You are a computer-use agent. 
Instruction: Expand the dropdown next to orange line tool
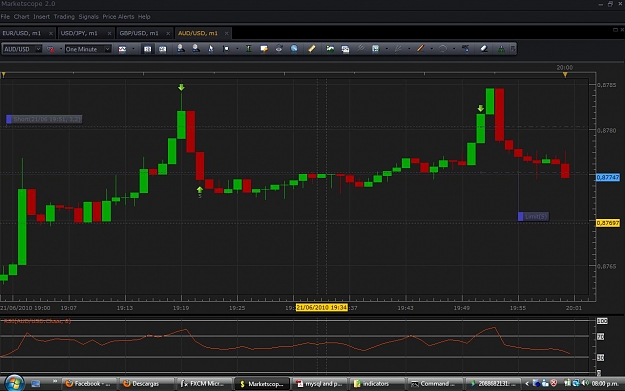pyautogui.click(x=431, y=49)
